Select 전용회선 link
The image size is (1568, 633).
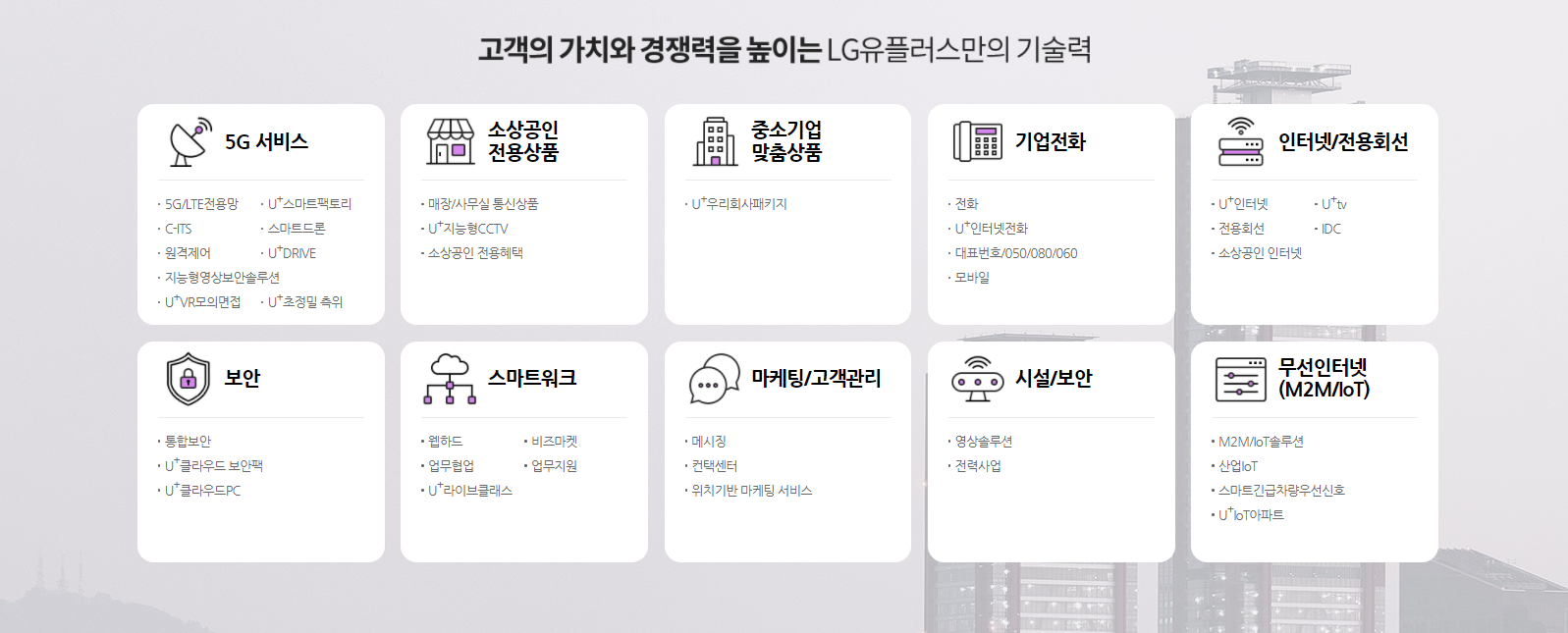1241,229
